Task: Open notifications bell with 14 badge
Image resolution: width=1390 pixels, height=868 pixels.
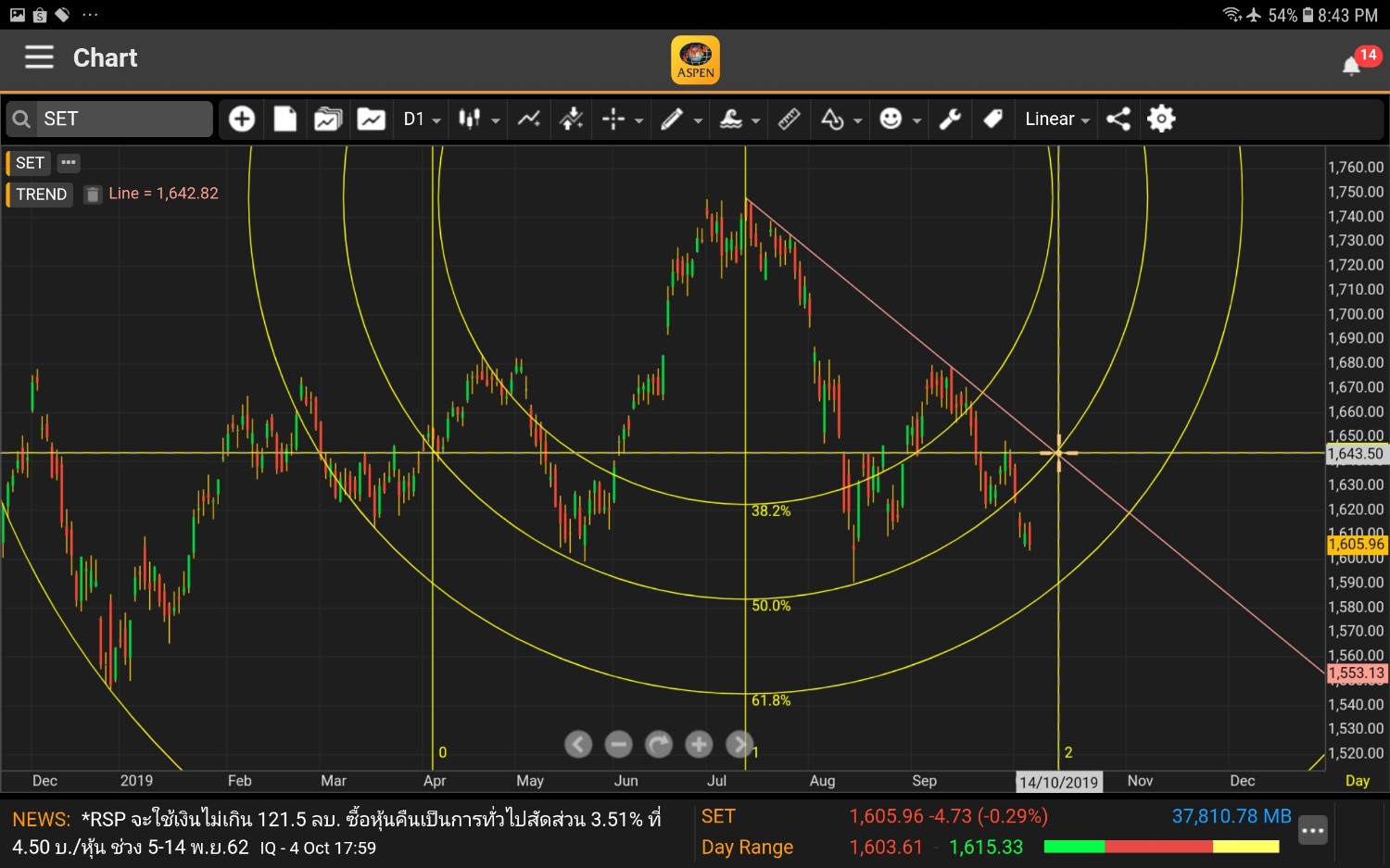Action: click(x=1359, y=61)
